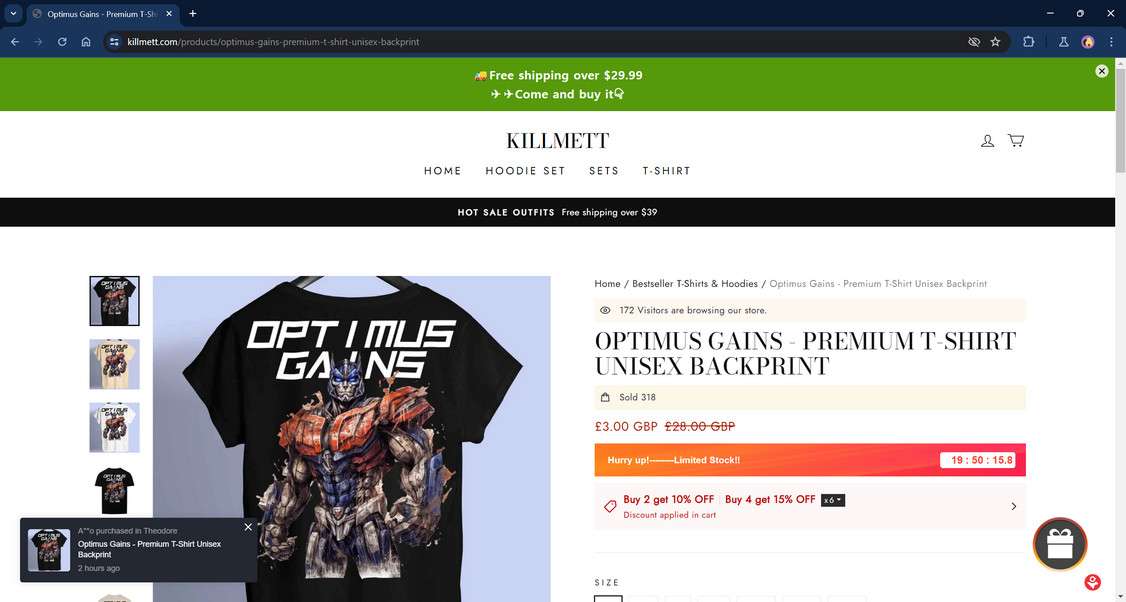Open Bestseller T-Shirts & Hoodies breadcrumb link
This screenshot has height=602, width=1126.
tap(694, 284)
